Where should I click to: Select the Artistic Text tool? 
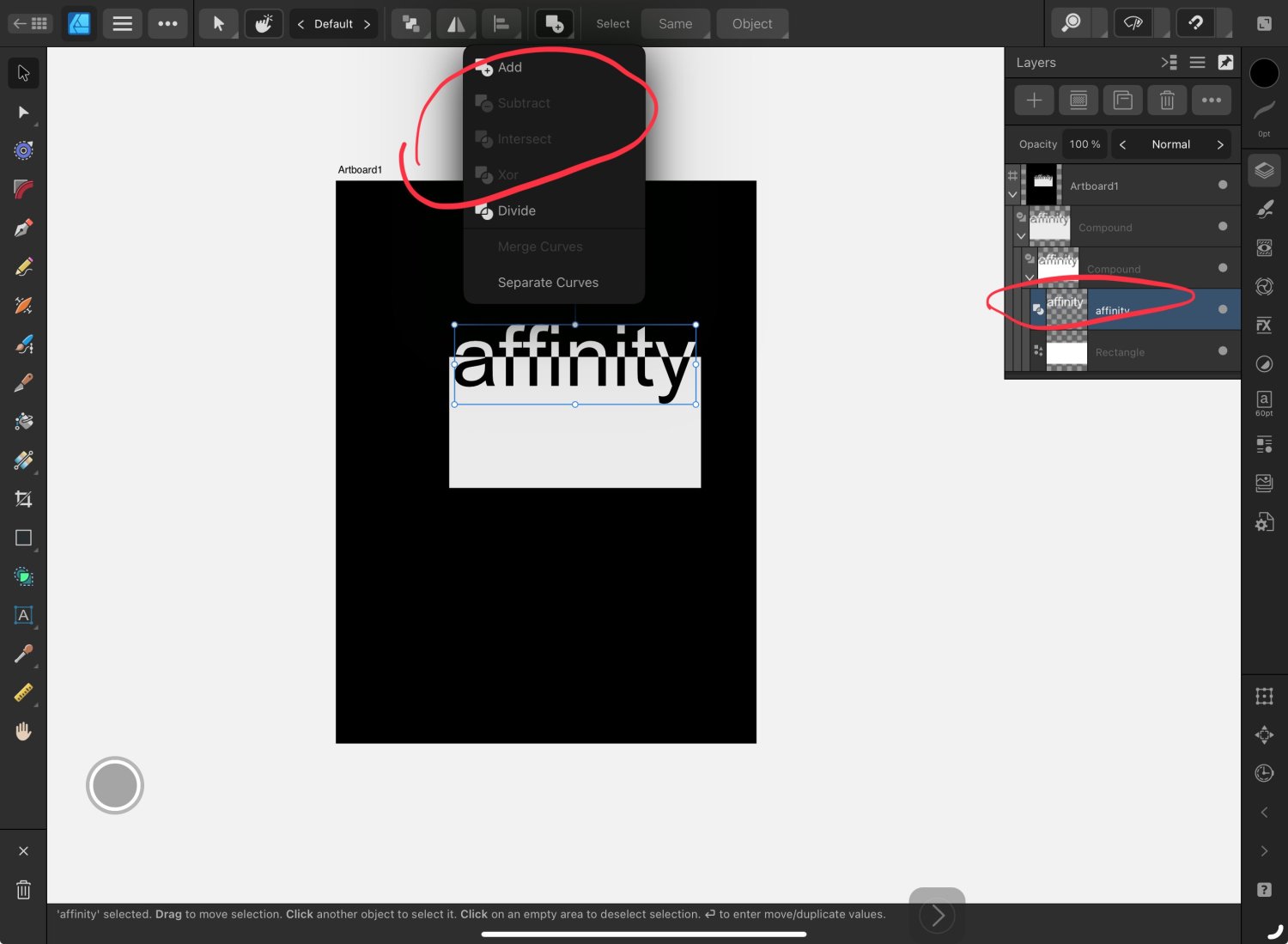coord(23,615)
